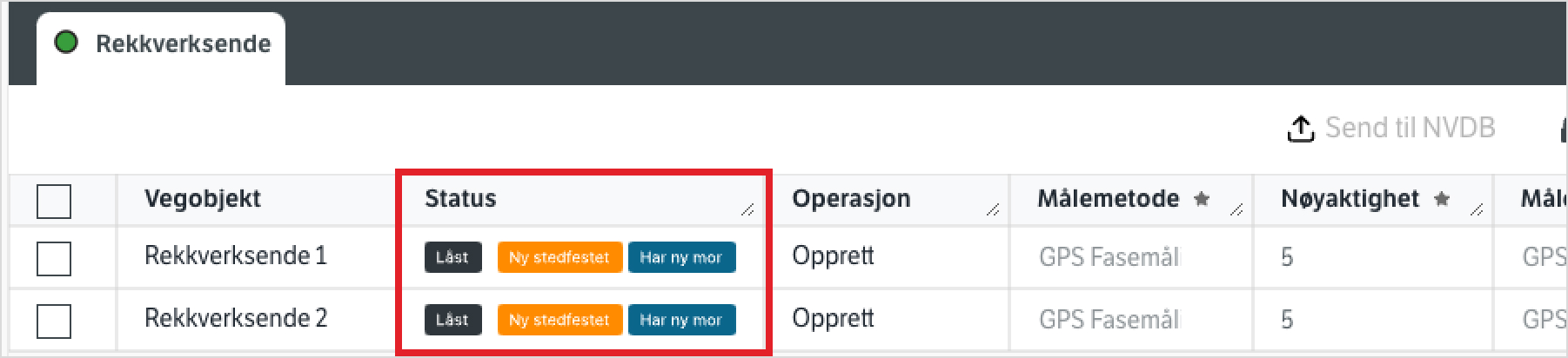Click orange Ny stedfestet badge for Rekkverksende 1
The width and height of the screenshot is (1568, 358).
560,257
